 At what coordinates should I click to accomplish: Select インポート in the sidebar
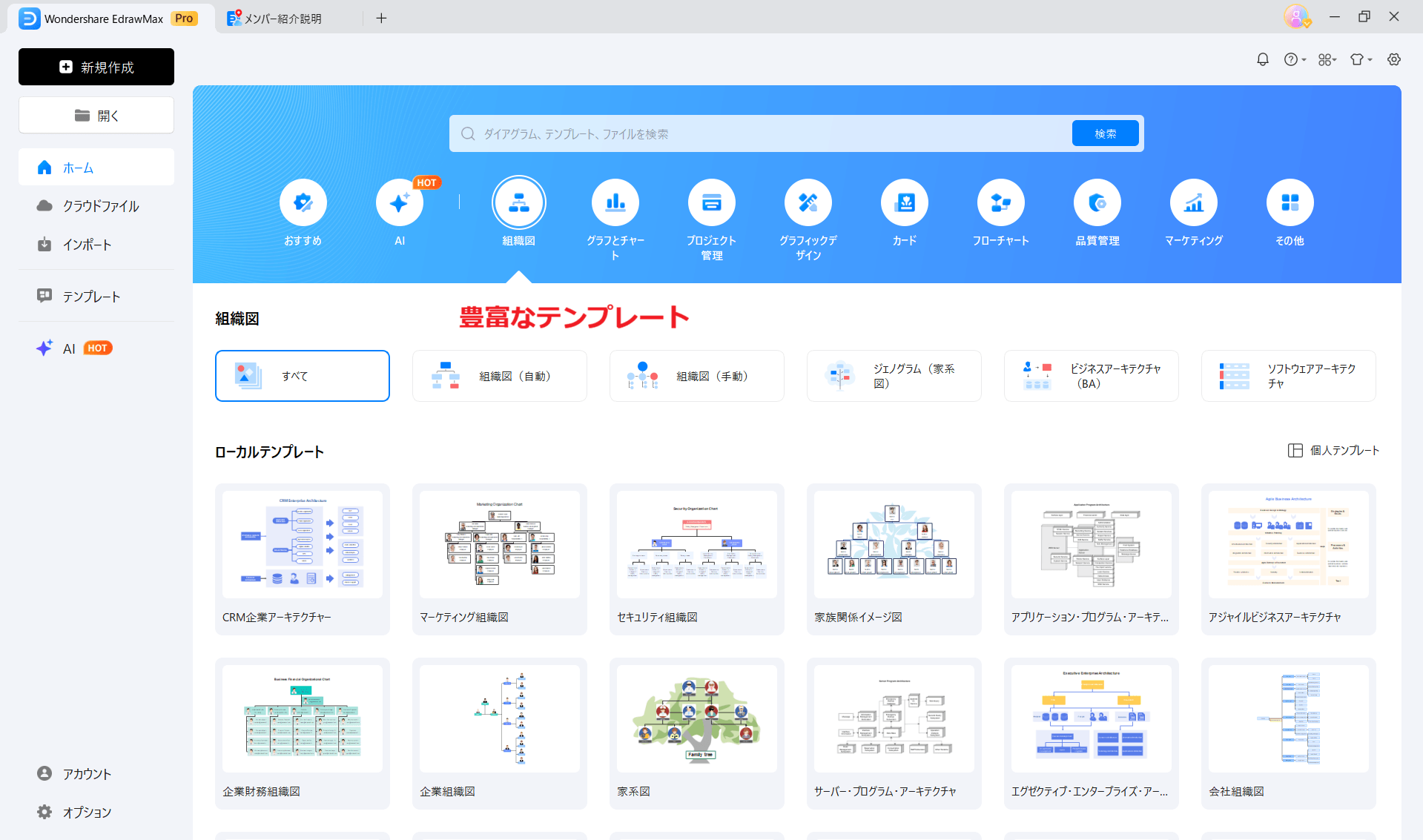(x=87, y=244)
